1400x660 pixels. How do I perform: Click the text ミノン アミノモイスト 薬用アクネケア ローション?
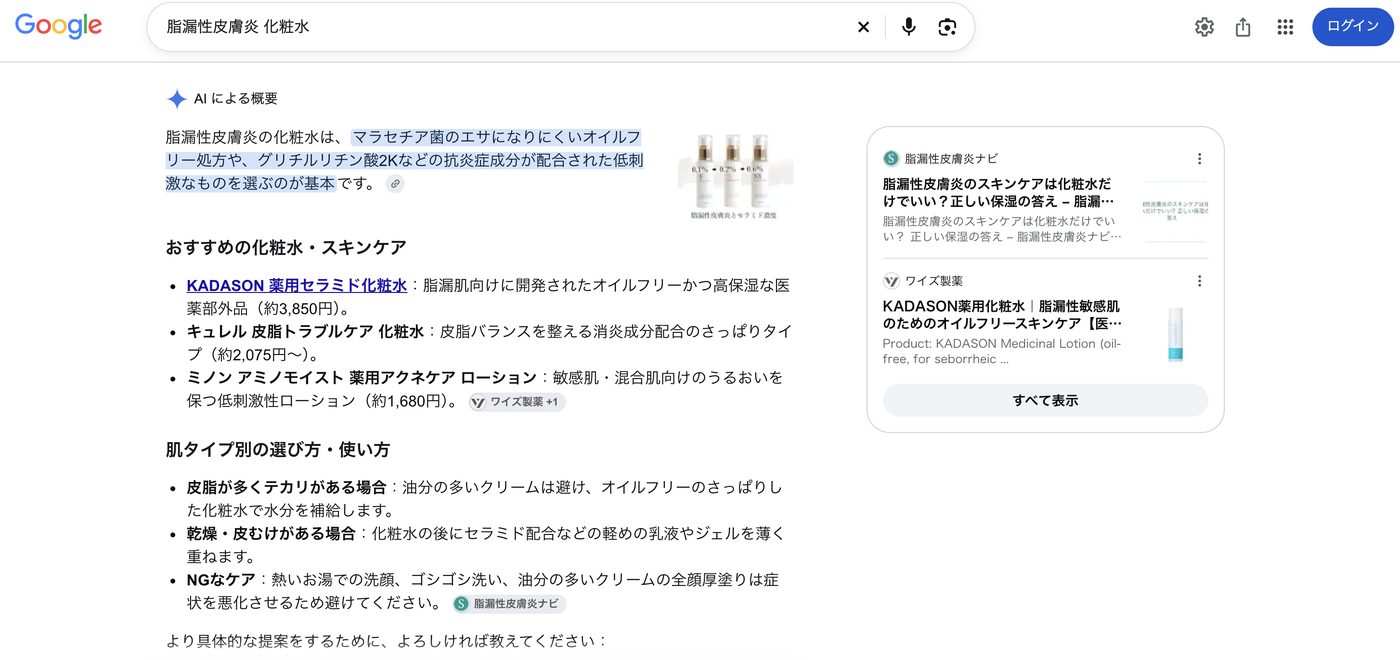coord(361,378)
